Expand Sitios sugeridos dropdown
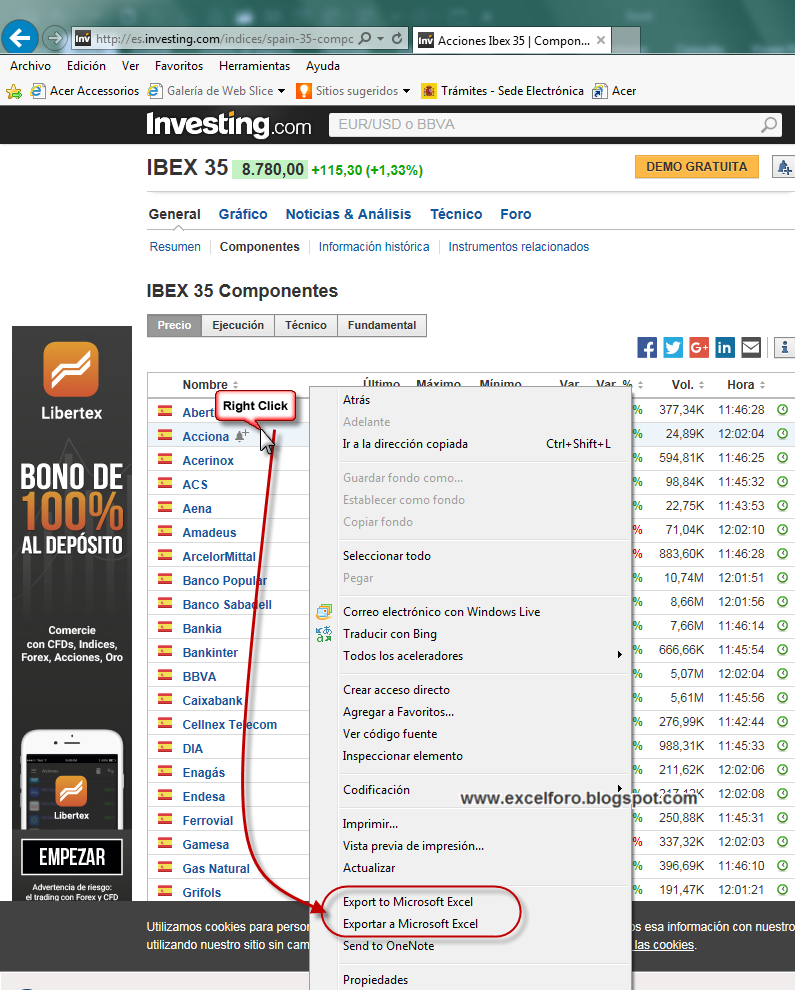Image resolution: width=795 pixels, height=990 pixels. point(407,91)
